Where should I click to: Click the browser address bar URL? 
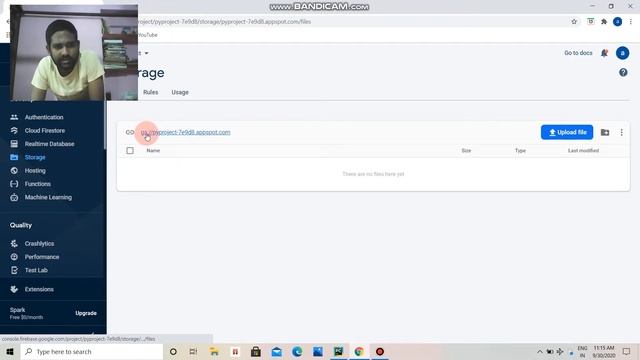click(x=224, y=22)
